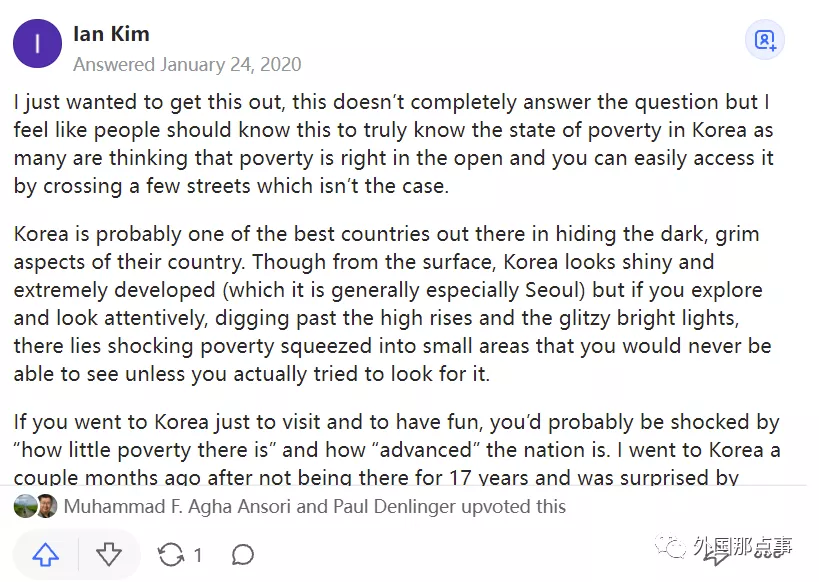819x582 pixels.
Task: Downvote this answer
Action: tap(108, 555)
